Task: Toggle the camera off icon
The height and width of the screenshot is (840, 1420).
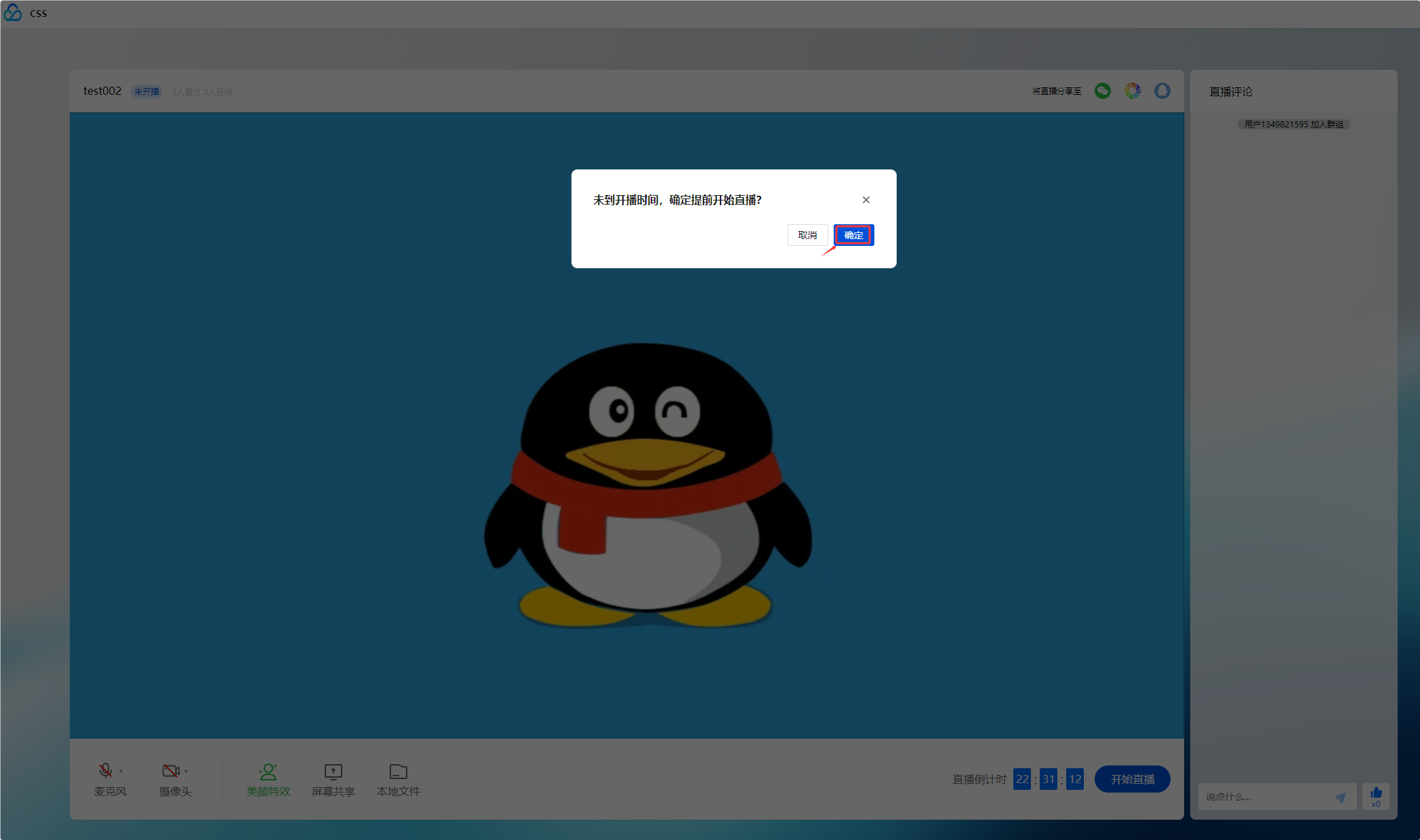Action: point(171,771)
